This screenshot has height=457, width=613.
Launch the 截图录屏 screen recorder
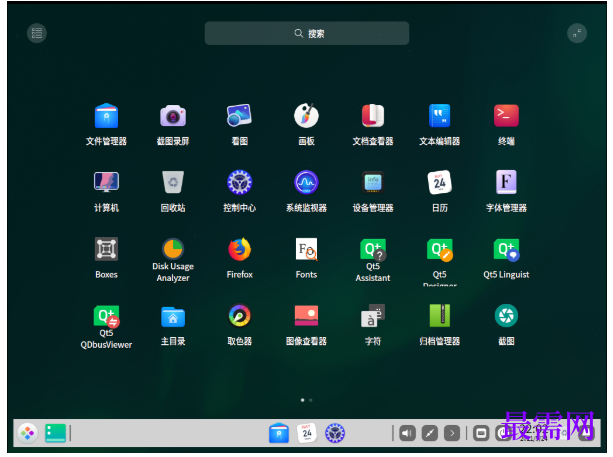click(x=173, y=116)
